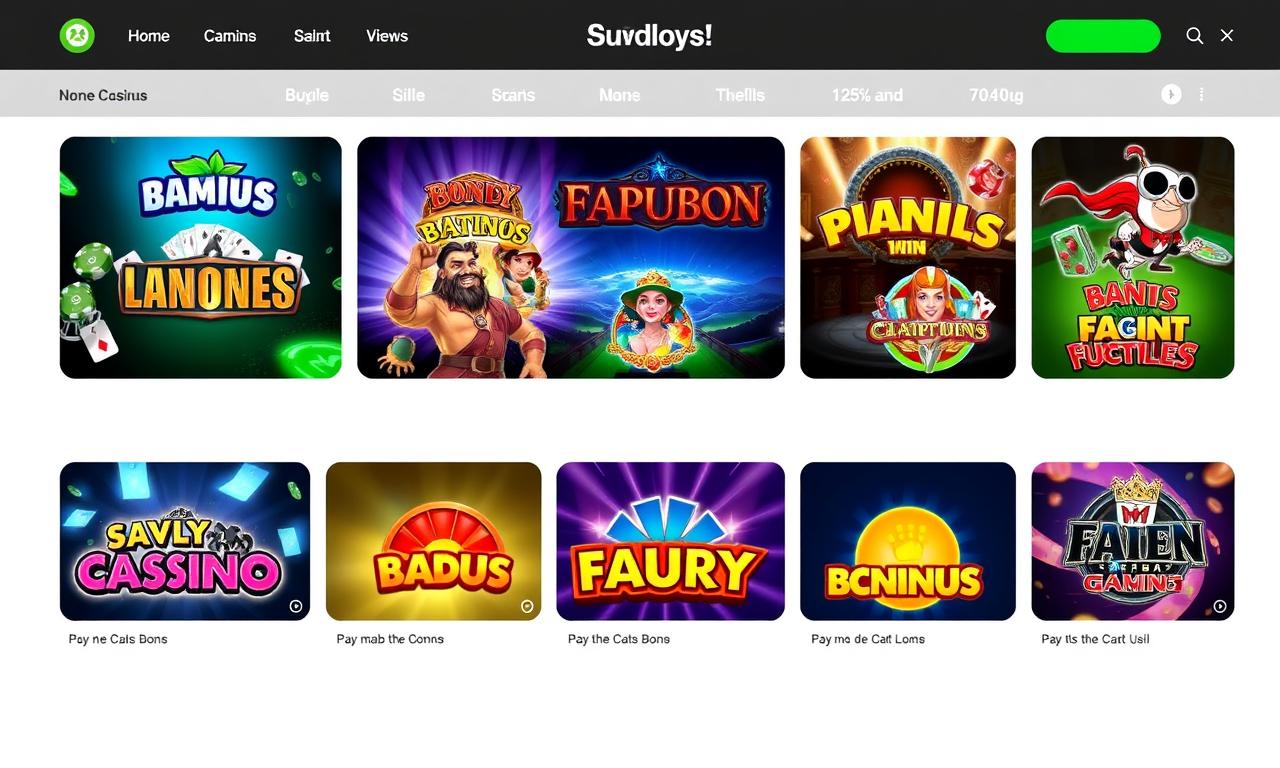Select the Bugle filter tab
This screenshot has height=768, width=1280.
[x=307, y=95]
